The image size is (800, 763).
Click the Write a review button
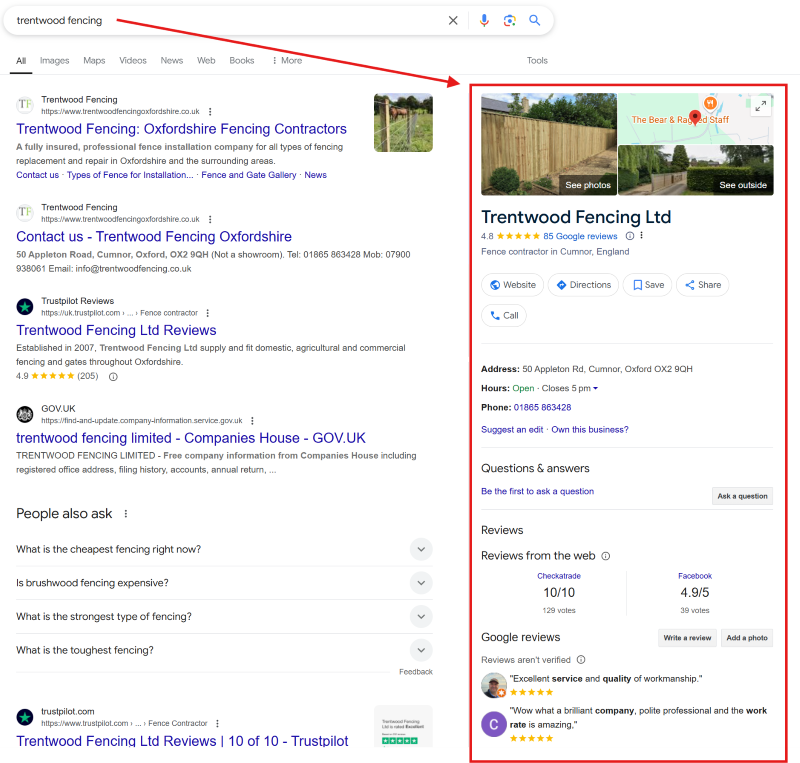687,638
